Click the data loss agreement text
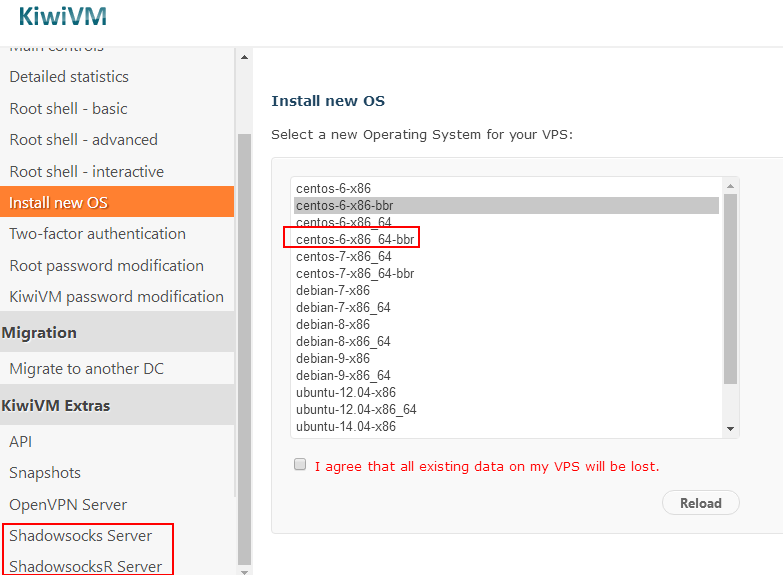This screenshot has height=575, width=783. click(x=487, y=467)
